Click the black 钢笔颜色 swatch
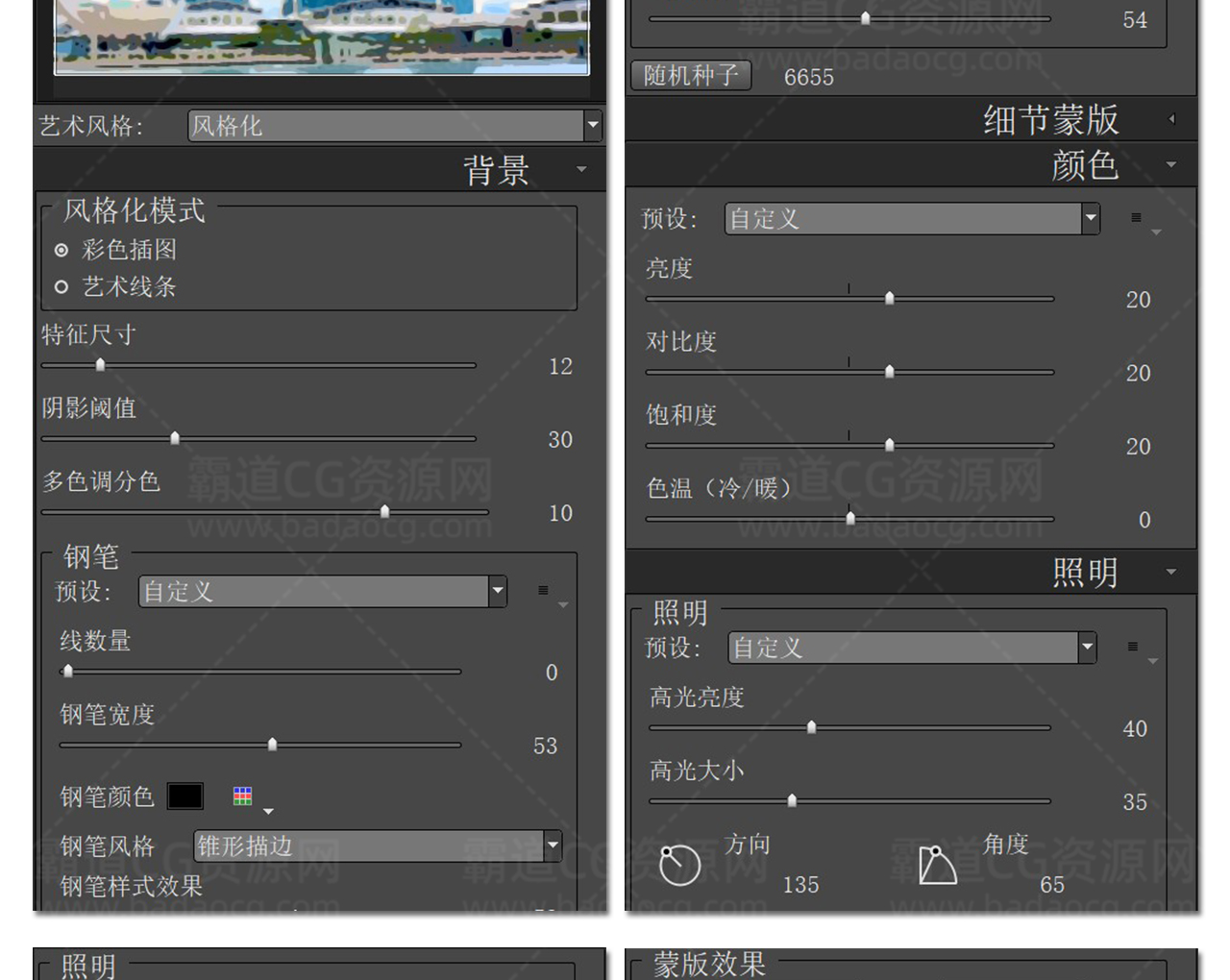This screenshot has height=980, width=1230. (184, 796)
